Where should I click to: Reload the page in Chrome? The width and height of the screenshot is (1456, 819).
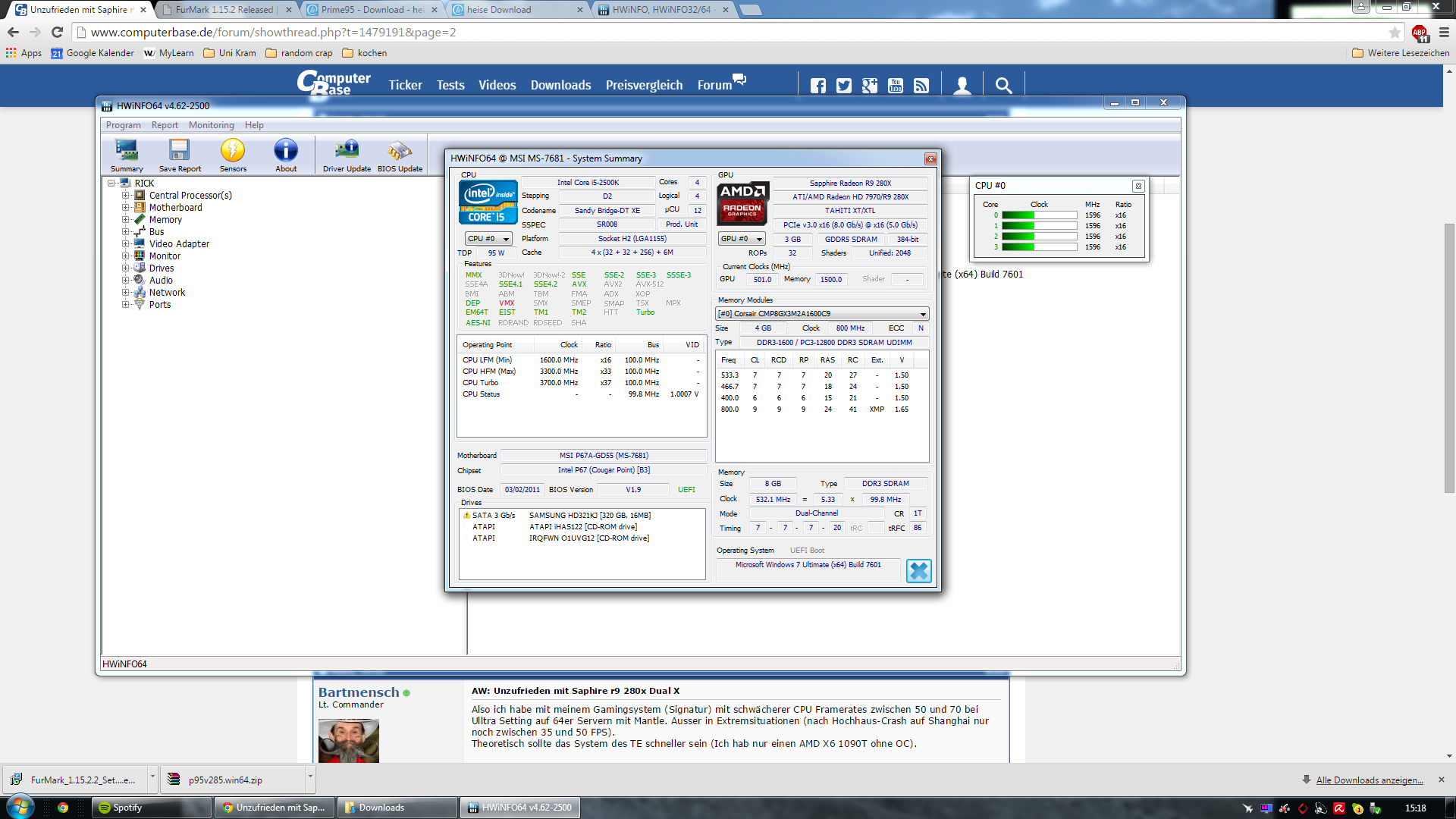(57, 32)
